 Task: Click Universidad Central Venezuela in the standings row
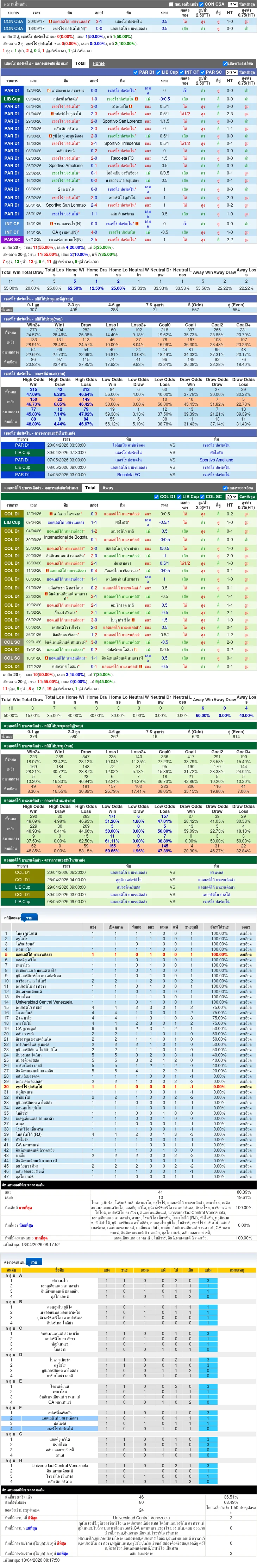[x=44, y=1002]
